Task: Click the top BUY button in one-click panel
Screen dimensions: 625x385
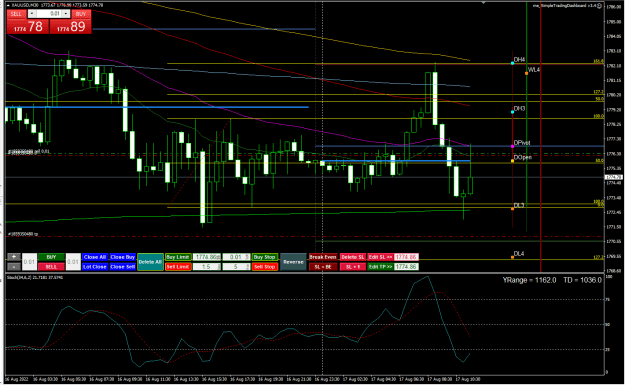Action: (81, 14)
